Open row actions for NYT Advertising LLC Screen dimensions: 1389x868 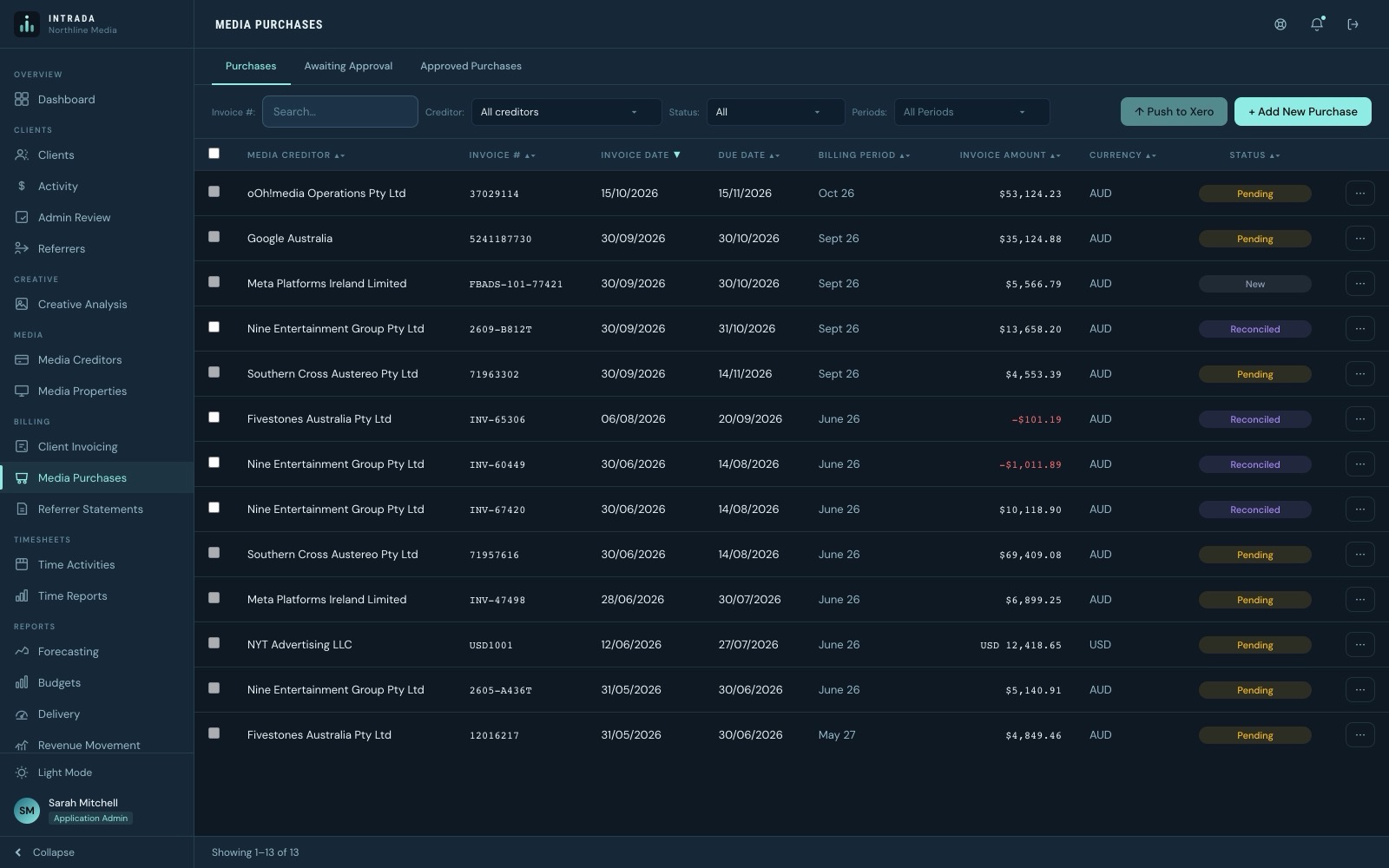pos(1359,645)
